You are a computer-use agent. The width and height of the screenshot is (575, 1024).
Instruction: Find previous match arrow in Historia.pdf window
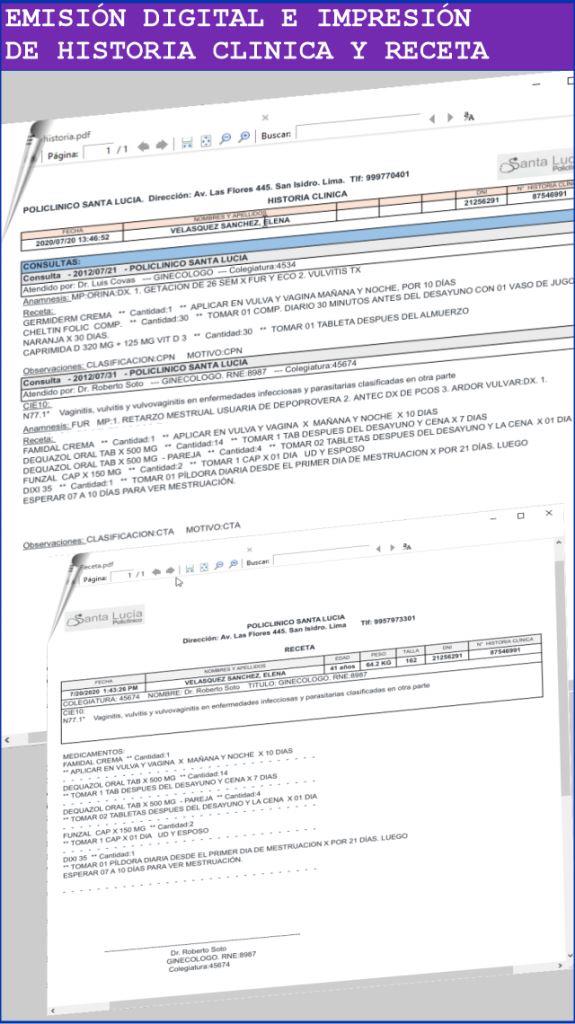(432, 119)
